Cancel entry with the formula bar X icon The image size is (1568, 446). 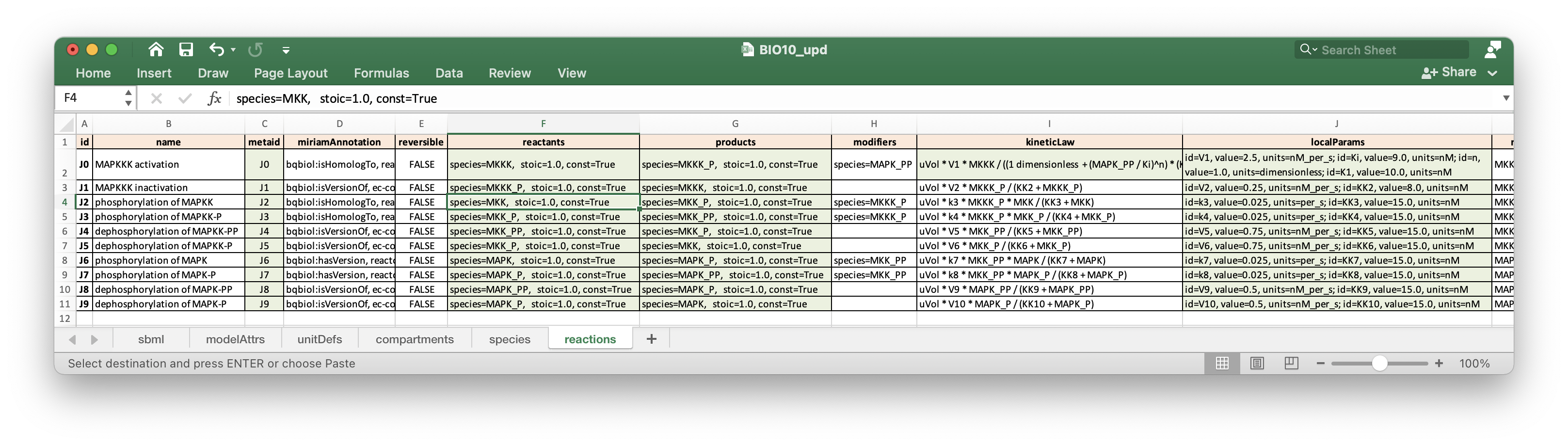click(x=157, y=98)
